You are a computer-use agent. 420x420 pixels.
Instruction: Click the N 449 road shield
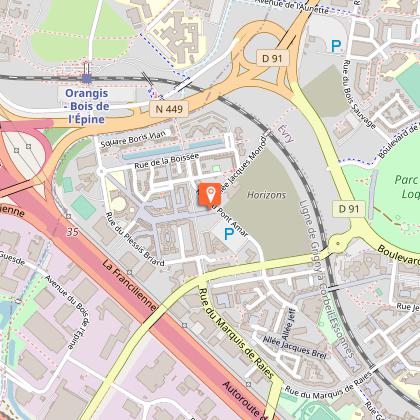(x=169, y=109)
